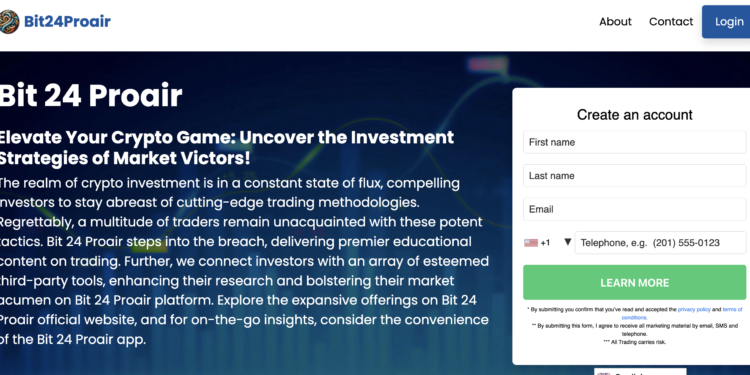Focus the Last name field
The height and width of the screenshot is (375, 750).
[x=634, y=176]
